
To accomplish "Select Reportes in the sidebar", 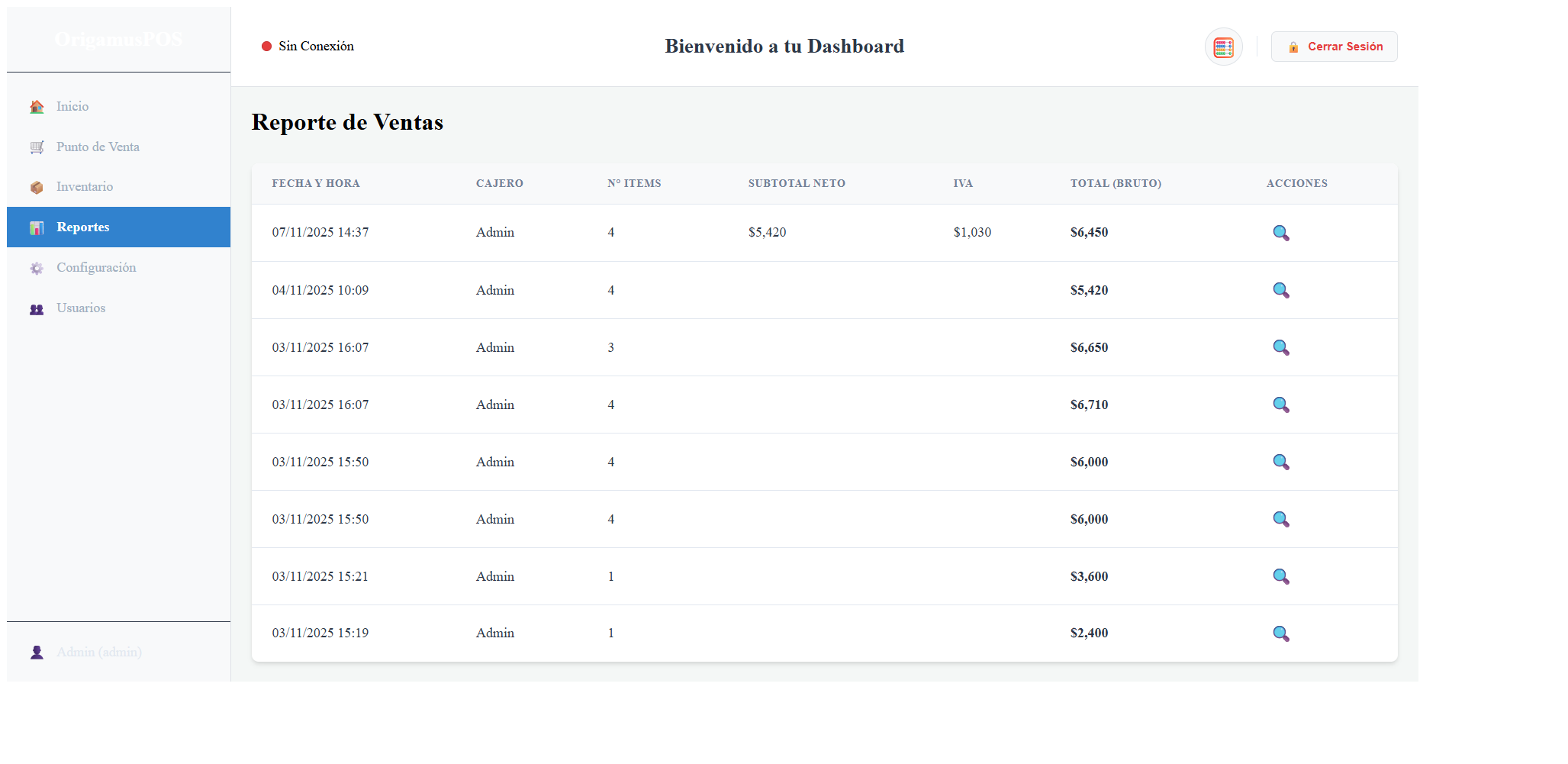I will point(82,227).
